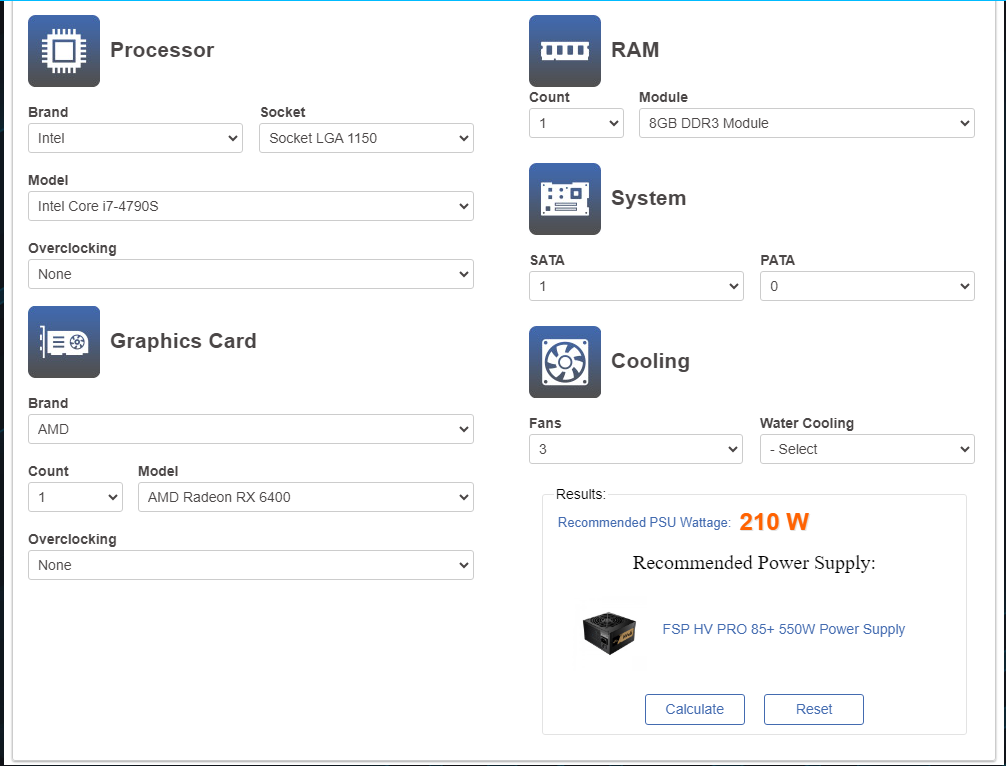Open the Water Cooling select dropdown
Screen dimensions: 1006x766
(867, 449)
